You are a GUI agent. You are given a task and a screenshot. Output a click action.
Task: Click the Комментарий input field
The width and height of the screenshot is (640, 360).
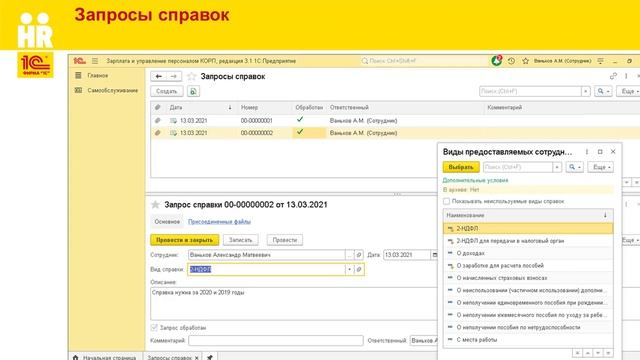coord(276,340)
